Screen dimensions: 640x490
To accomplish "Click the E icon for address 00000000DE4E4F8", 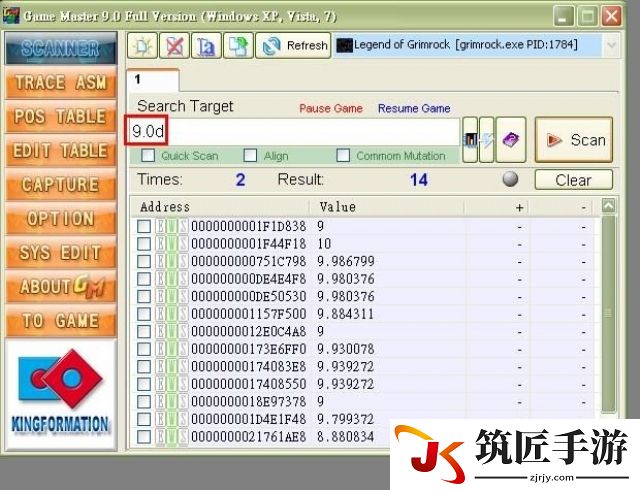I will tap(160, 279).
